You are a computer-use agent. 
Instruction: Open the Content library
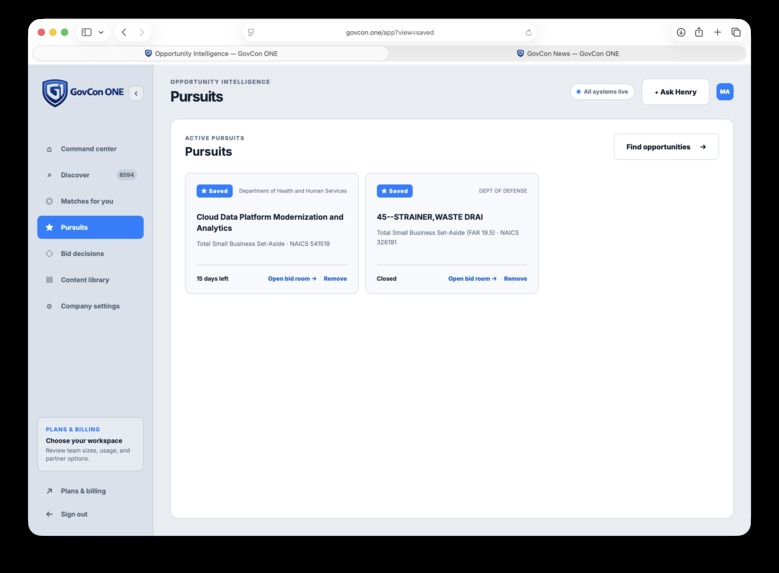point(90,280)
